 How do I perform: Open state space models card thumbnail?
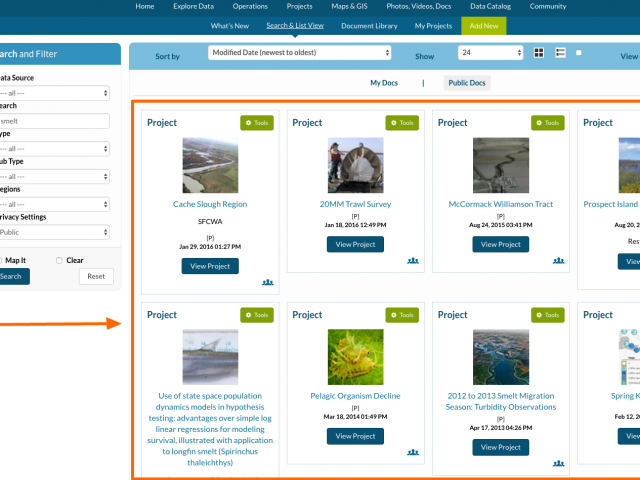tap(210, 357)
